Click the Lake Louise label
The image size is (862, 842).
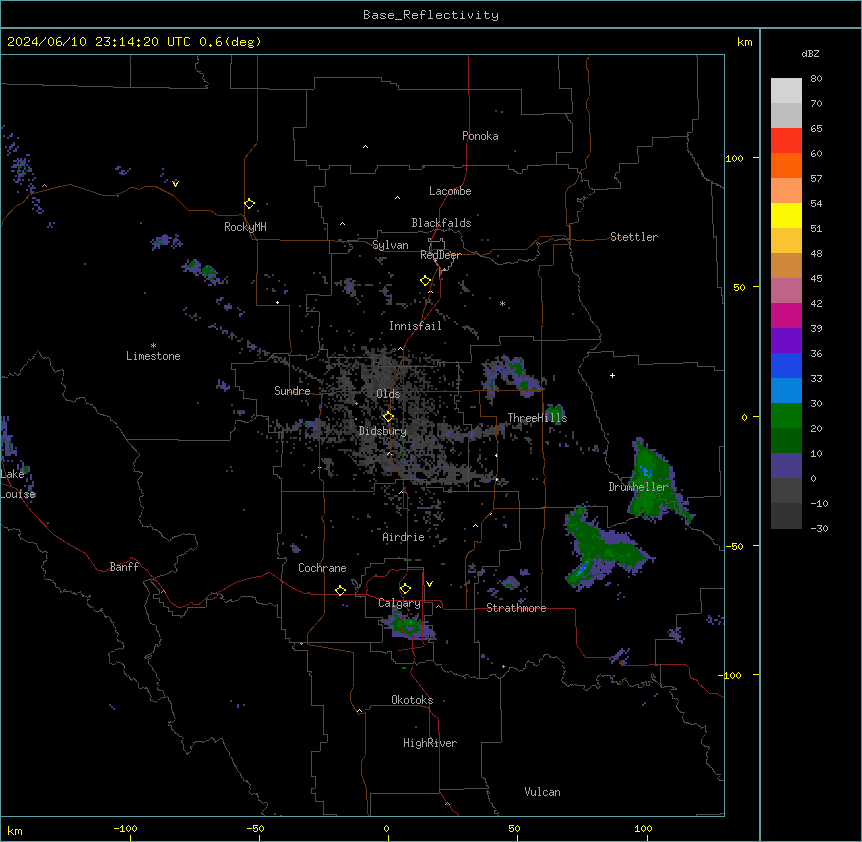coord(18,484)
